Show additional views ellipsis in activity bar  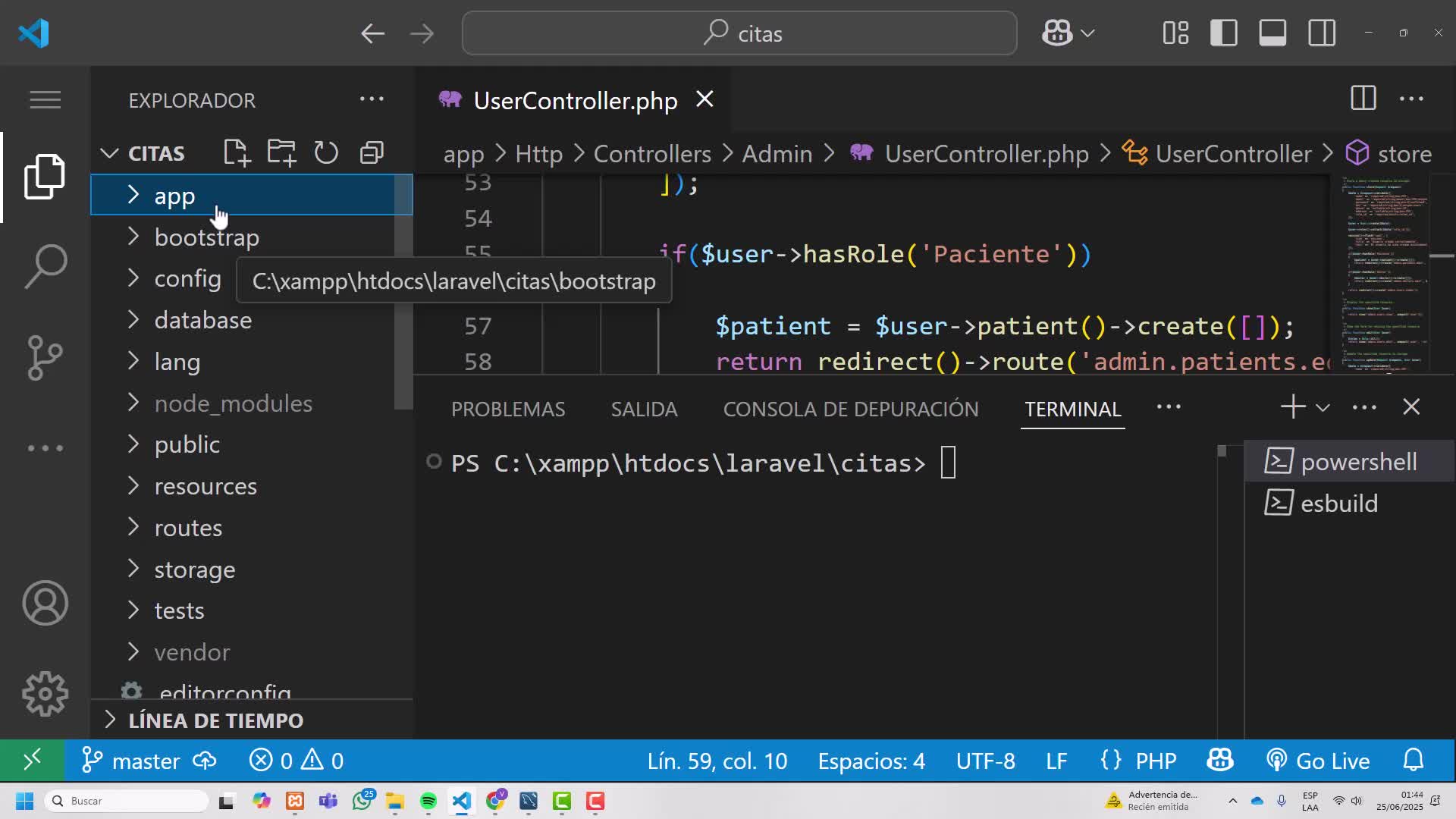45,447
